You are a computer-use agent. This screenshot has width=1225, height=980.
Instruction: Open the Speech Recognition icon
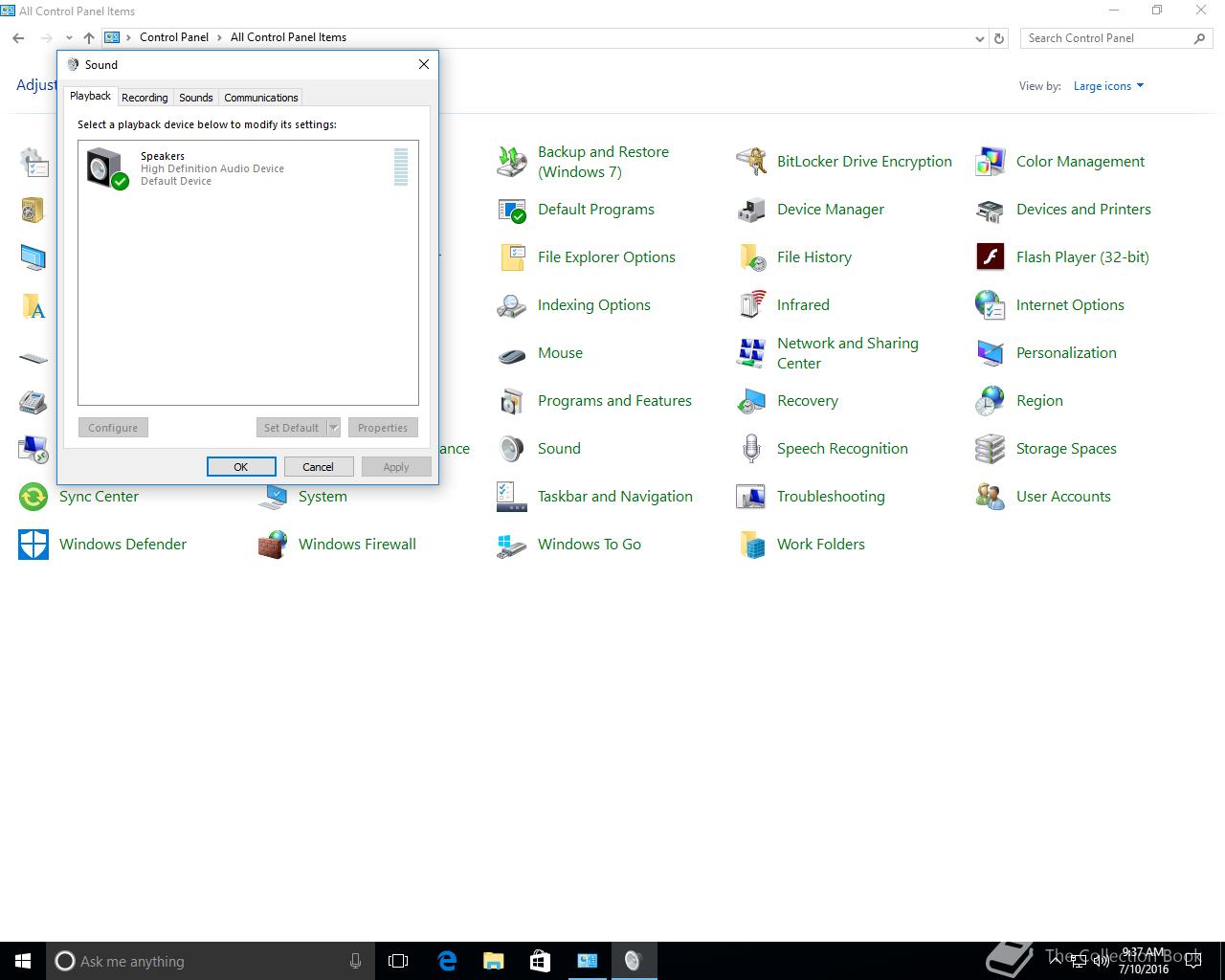click(x=750, y=449)
